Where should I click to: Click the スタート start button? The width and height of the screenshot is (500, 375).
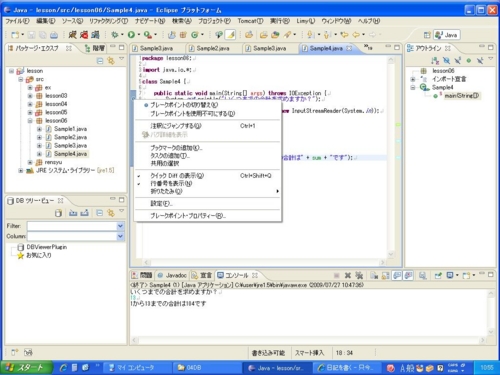[x=26, y=367]
